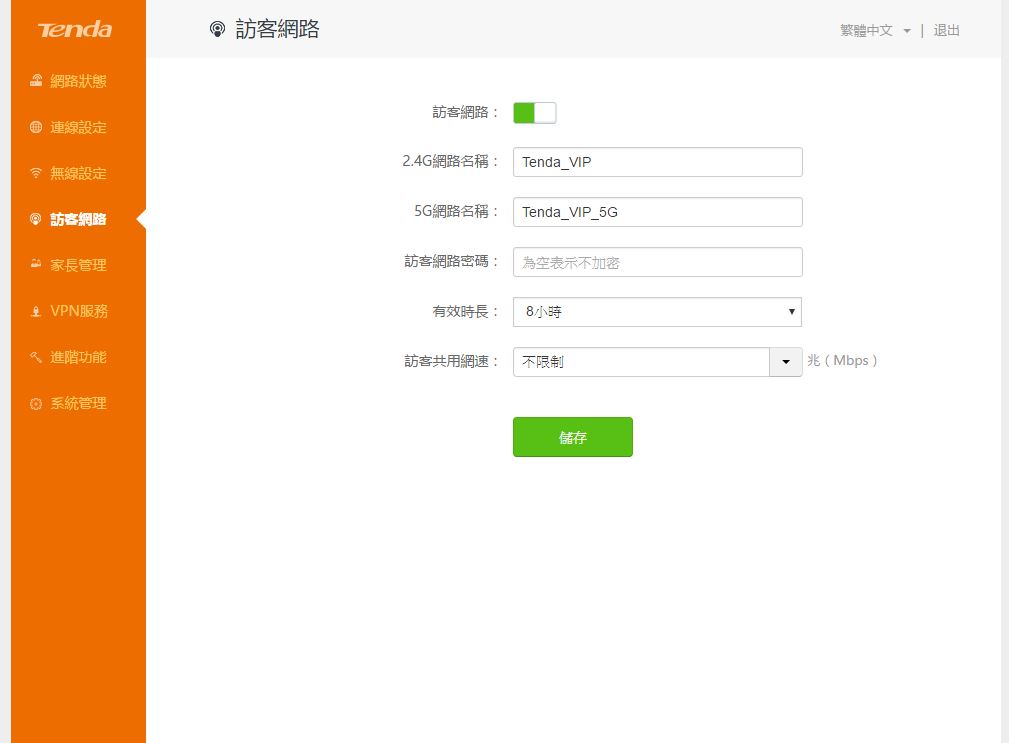Click the 2.4G網路名稱： label
The width and height of the screenshot is (1009, 743).
tap(450, 161)
